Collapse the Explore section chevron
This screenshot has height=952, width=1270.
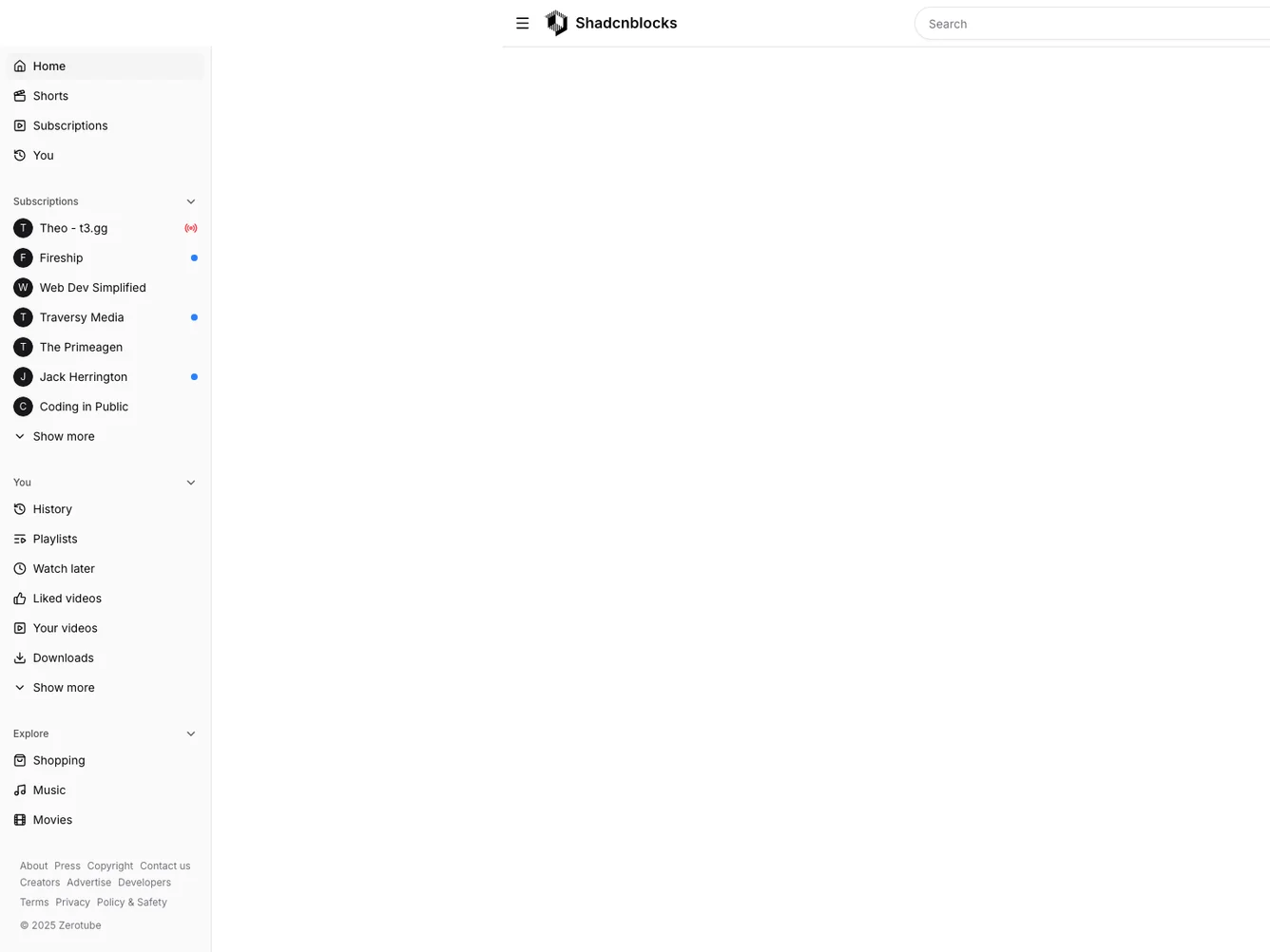[190, 733]
